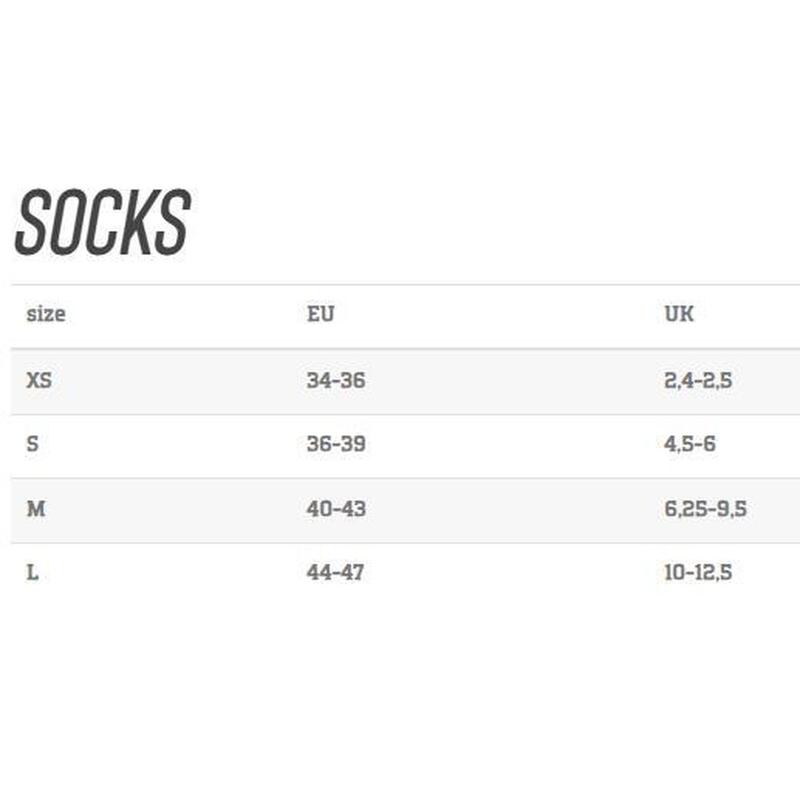
Task: Click the L size row label
Action: pos(32,572)
